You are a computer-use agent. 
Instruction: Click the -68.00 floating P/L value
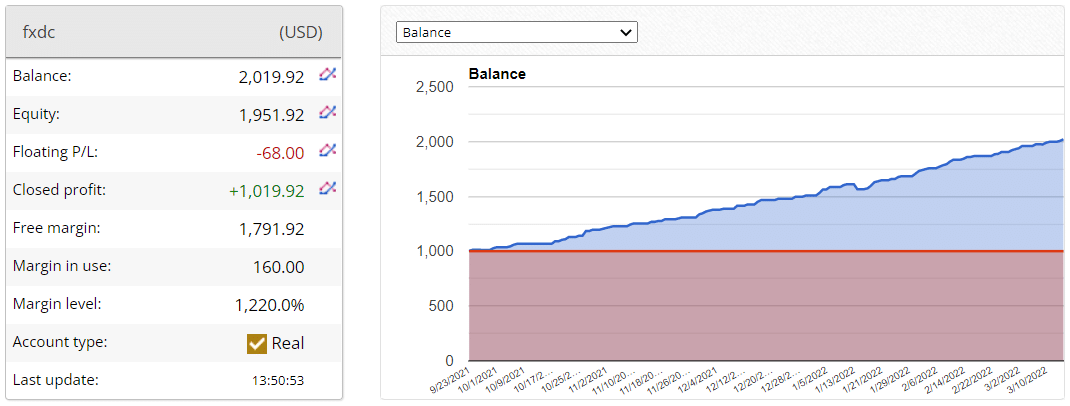(280, 153)
